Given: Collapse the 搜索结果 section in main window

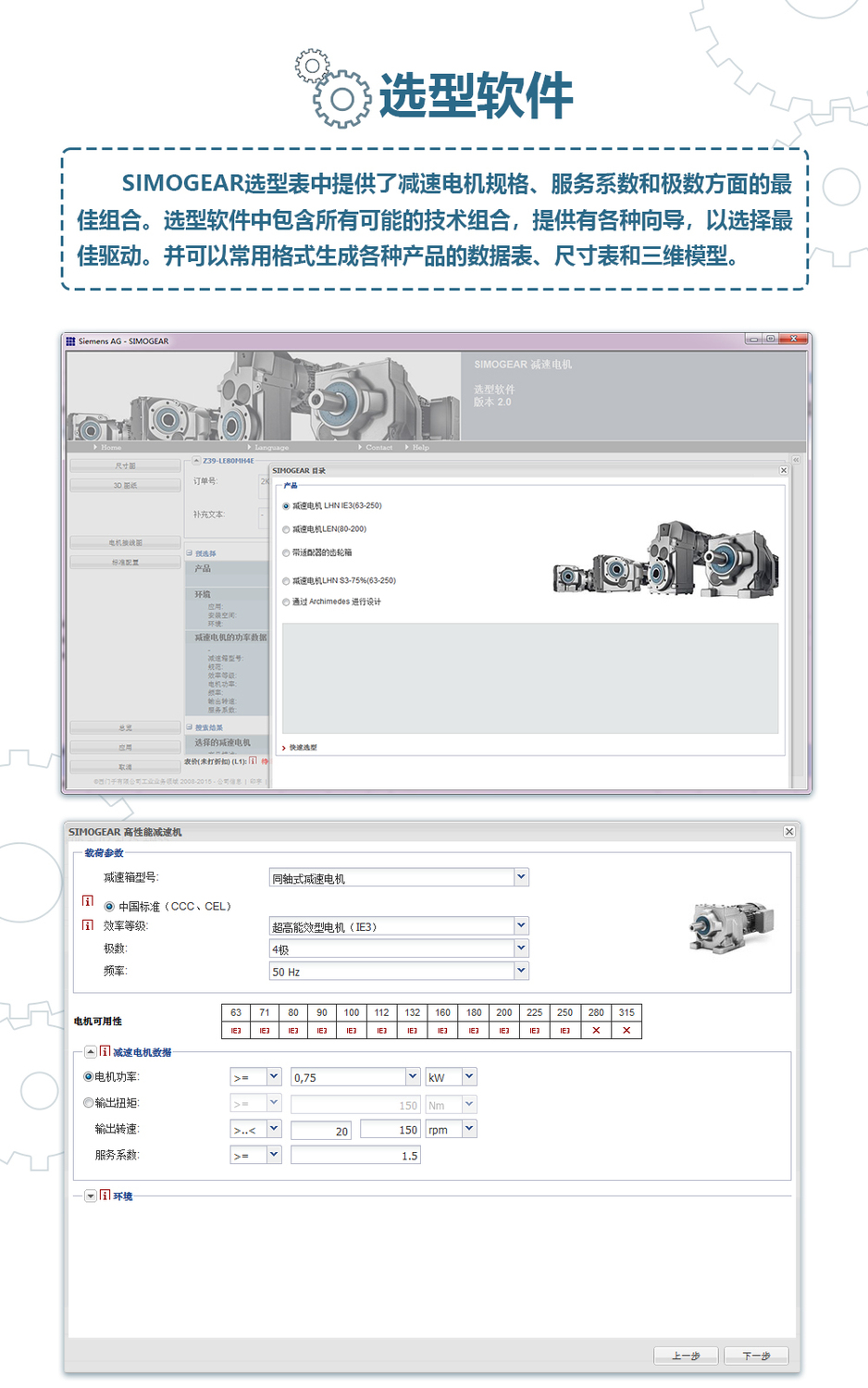Looking at the screenshot, I should point(190,727).
